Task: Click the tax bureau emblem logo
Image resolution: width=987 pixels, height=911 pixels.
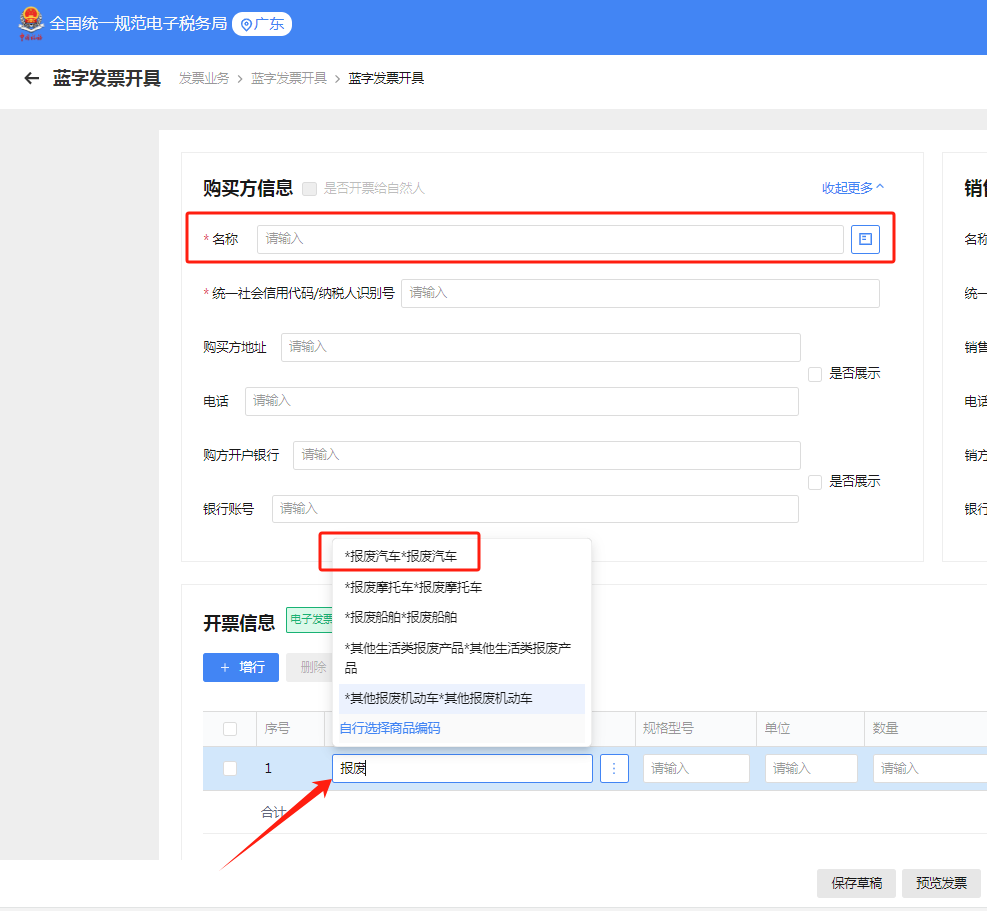Action: pyautogui.click(x=30, y=23)
